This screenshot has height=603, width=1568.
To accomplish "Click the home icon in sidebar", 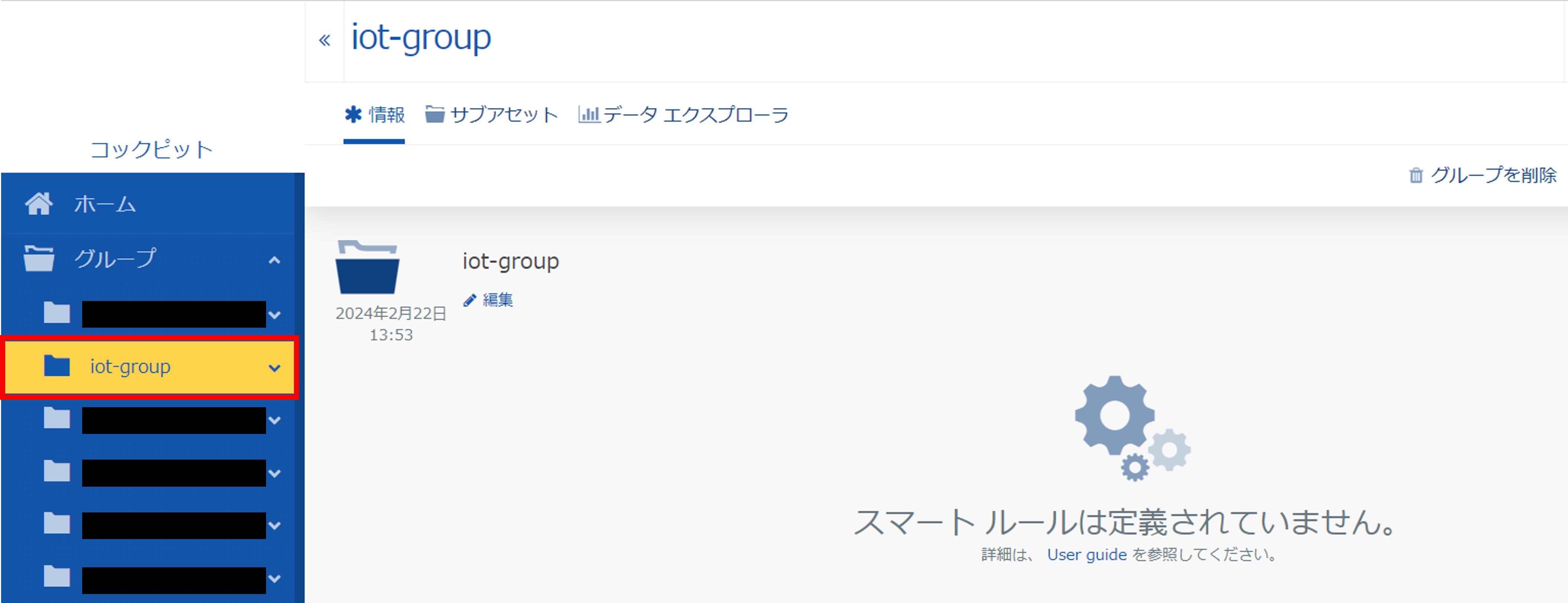I will (x=39, y=204).
